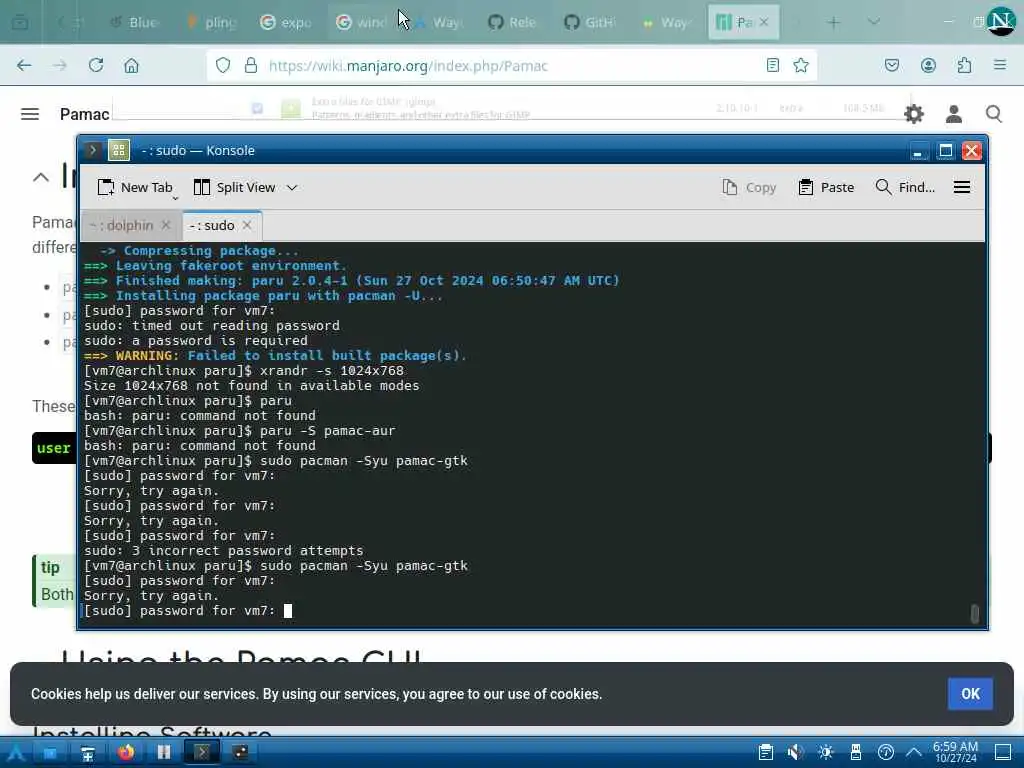Click Split View in Konsole toolbar
The height and width of the screenshot is (768, 1024).
pyautogui.click(x=235, y=187)
